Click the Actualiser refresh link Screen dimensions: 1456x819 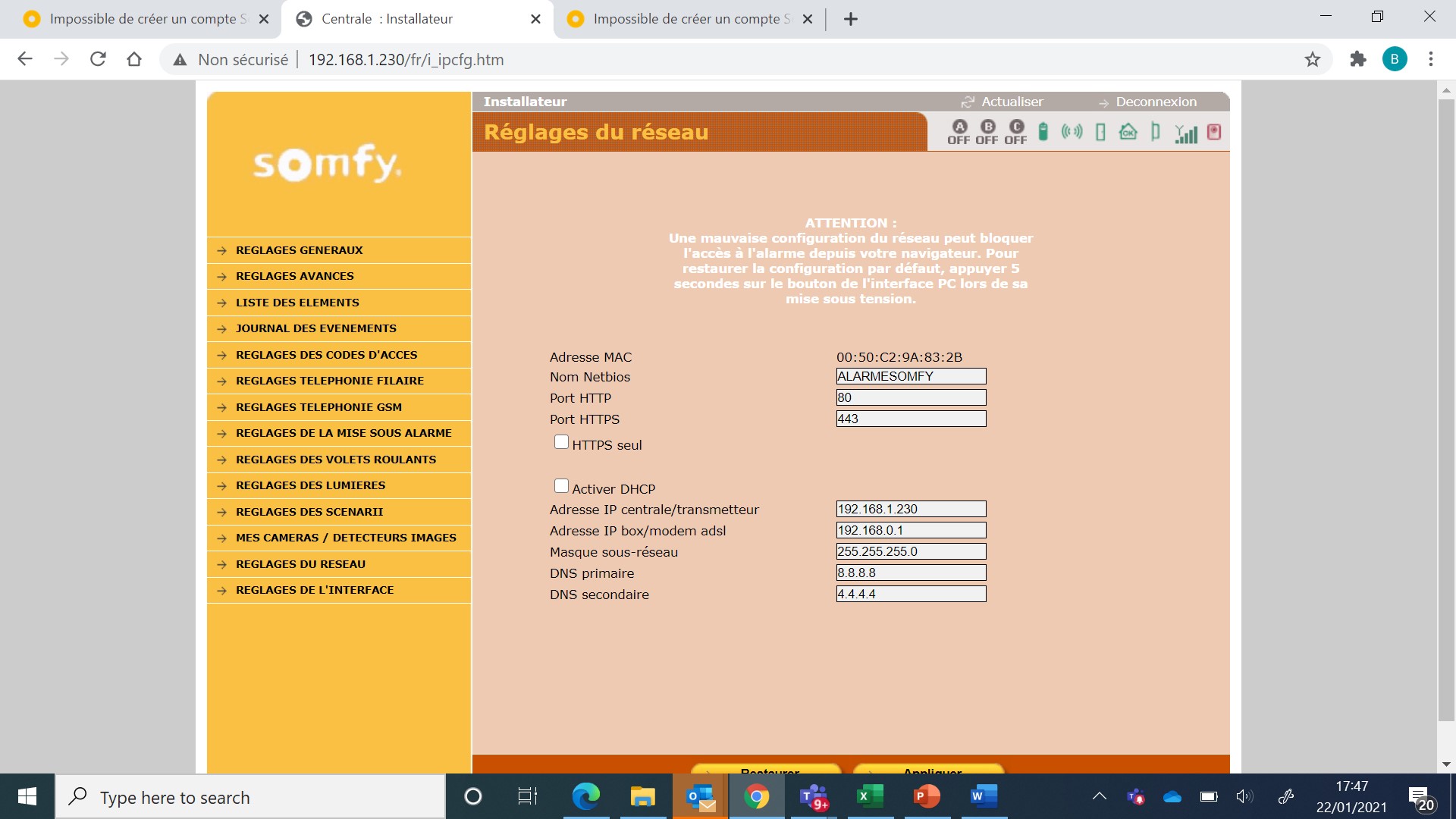click(x=1003, y=102)
